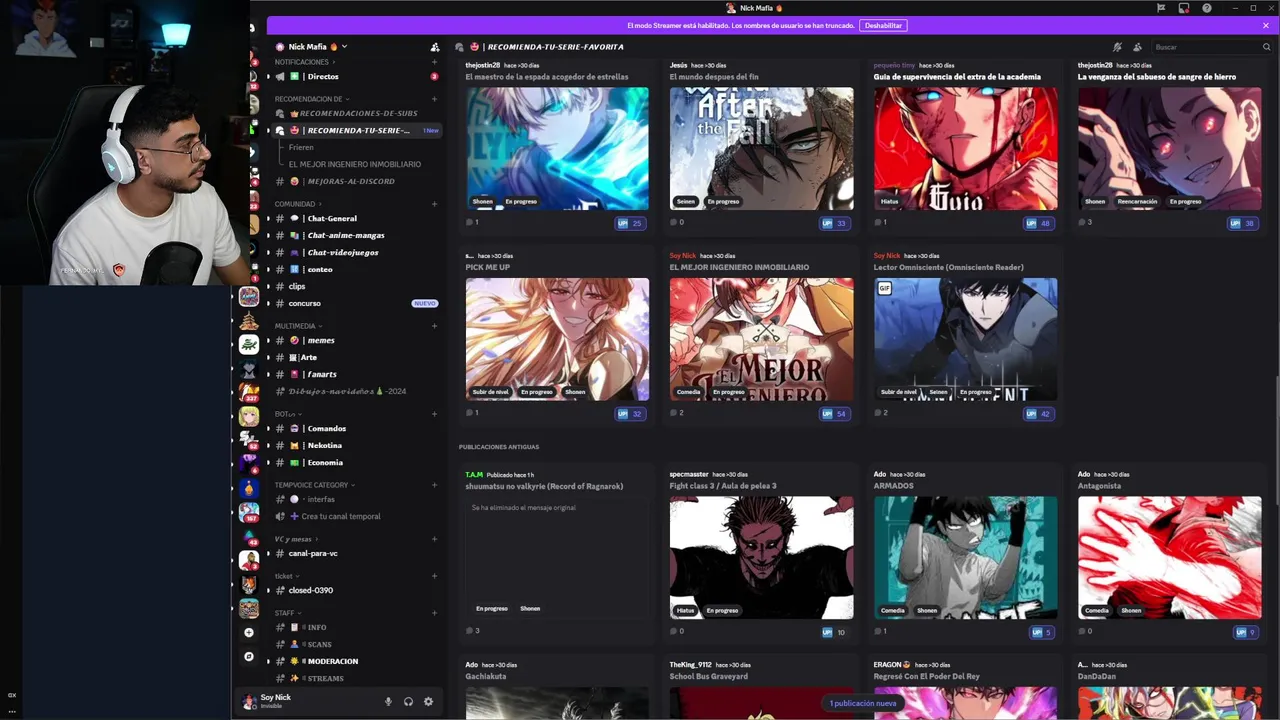1280x720 pixels.
Task: Click the add a server plus icon
Action: click(249, 632)
